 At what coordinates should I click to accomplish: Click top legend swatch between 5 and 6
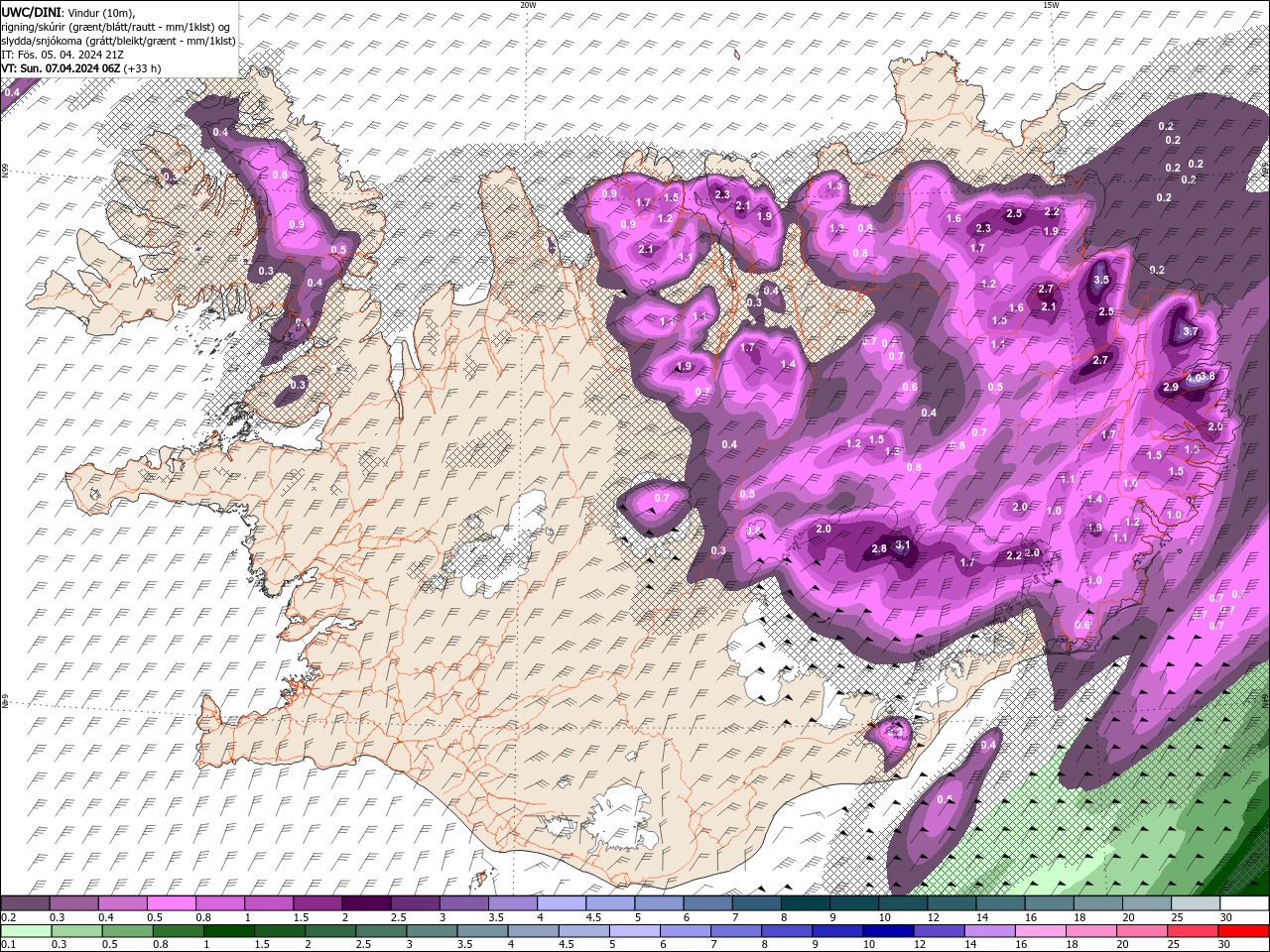pos(658,903)
